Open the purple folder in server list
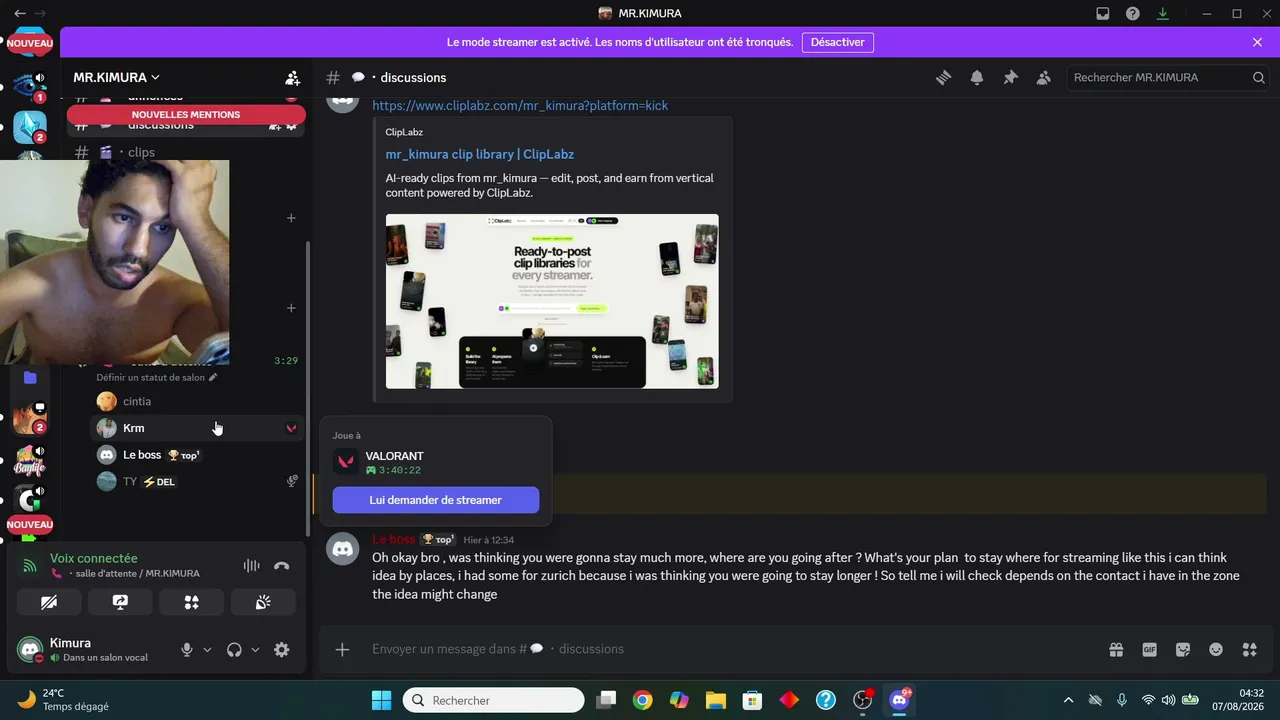The image size is (1280, 720). [30, 377]
